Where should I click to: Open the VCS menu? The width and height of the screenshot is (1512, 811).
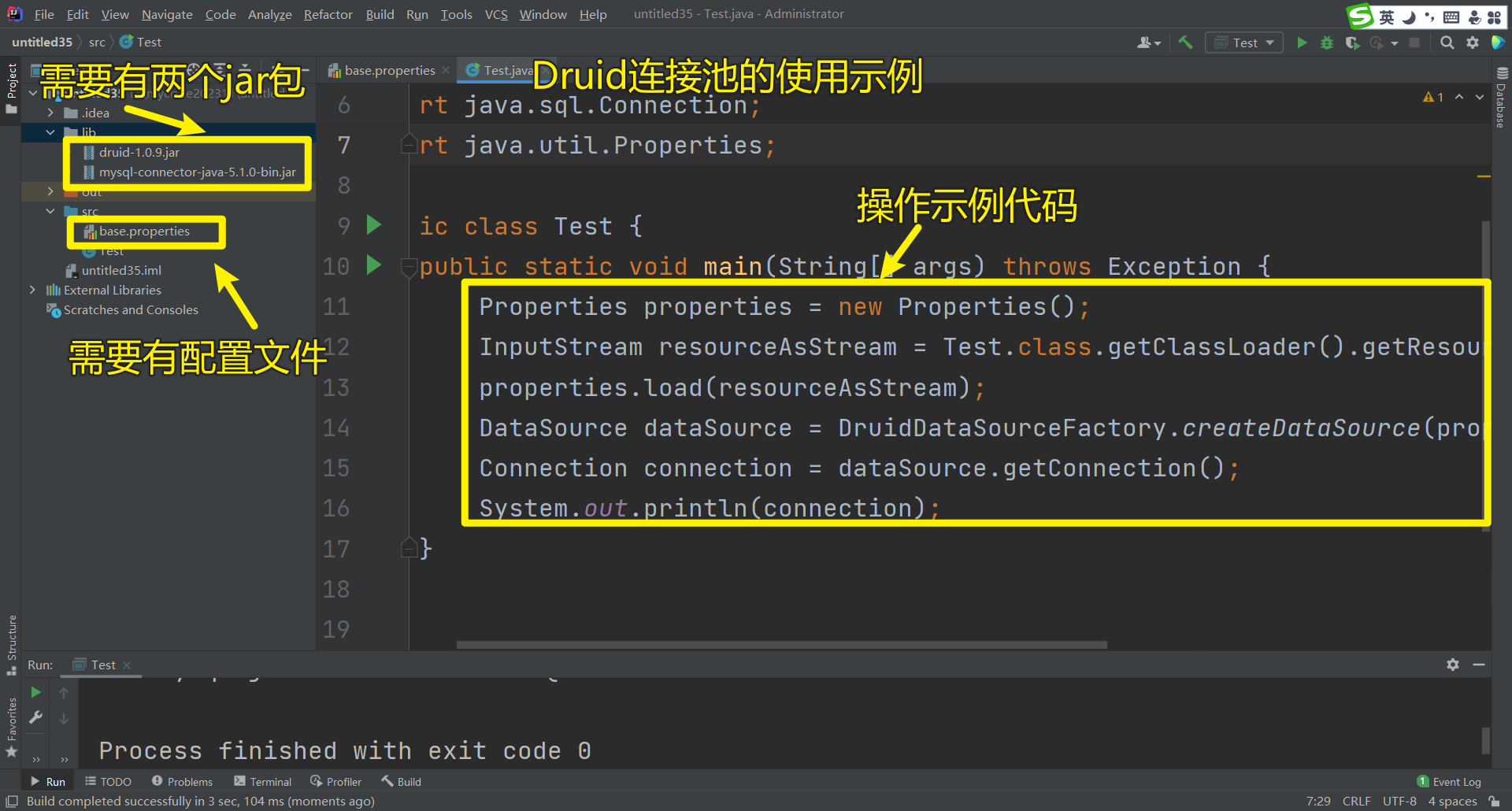point(496,14)
